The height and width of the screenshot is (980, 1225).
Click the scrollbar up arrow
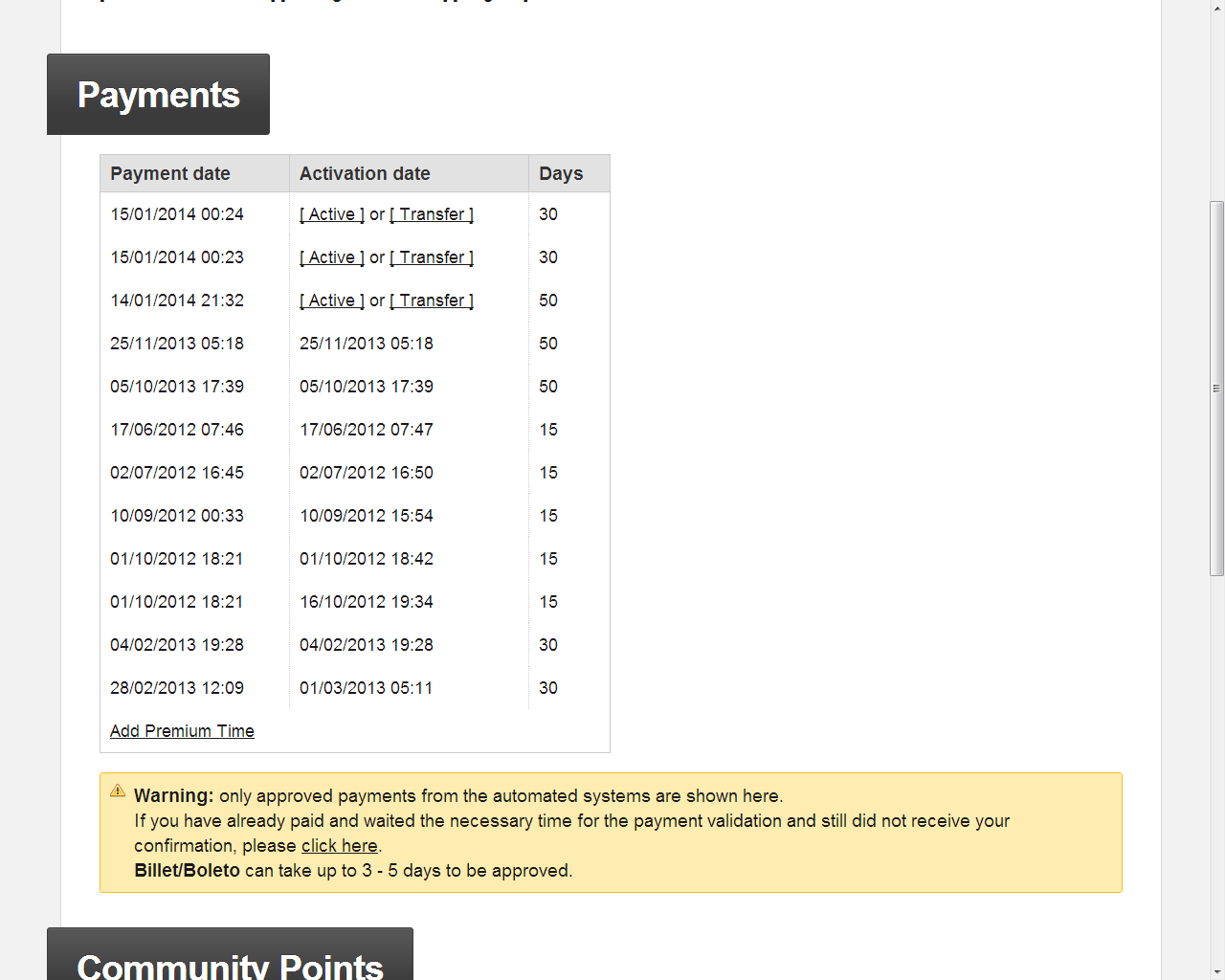click(1216, 8)
